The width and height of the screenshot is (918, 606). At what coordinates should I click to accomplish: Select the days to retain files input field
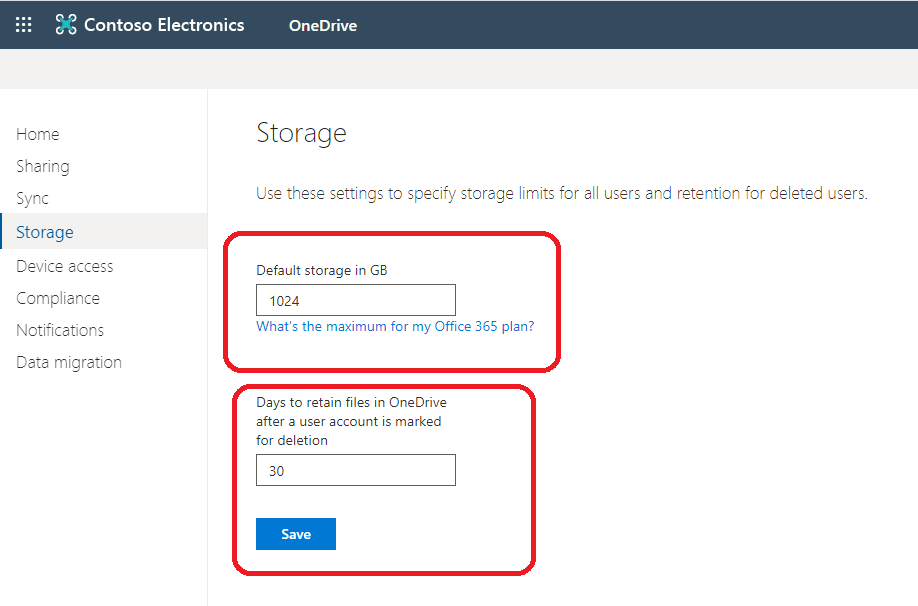355,469
